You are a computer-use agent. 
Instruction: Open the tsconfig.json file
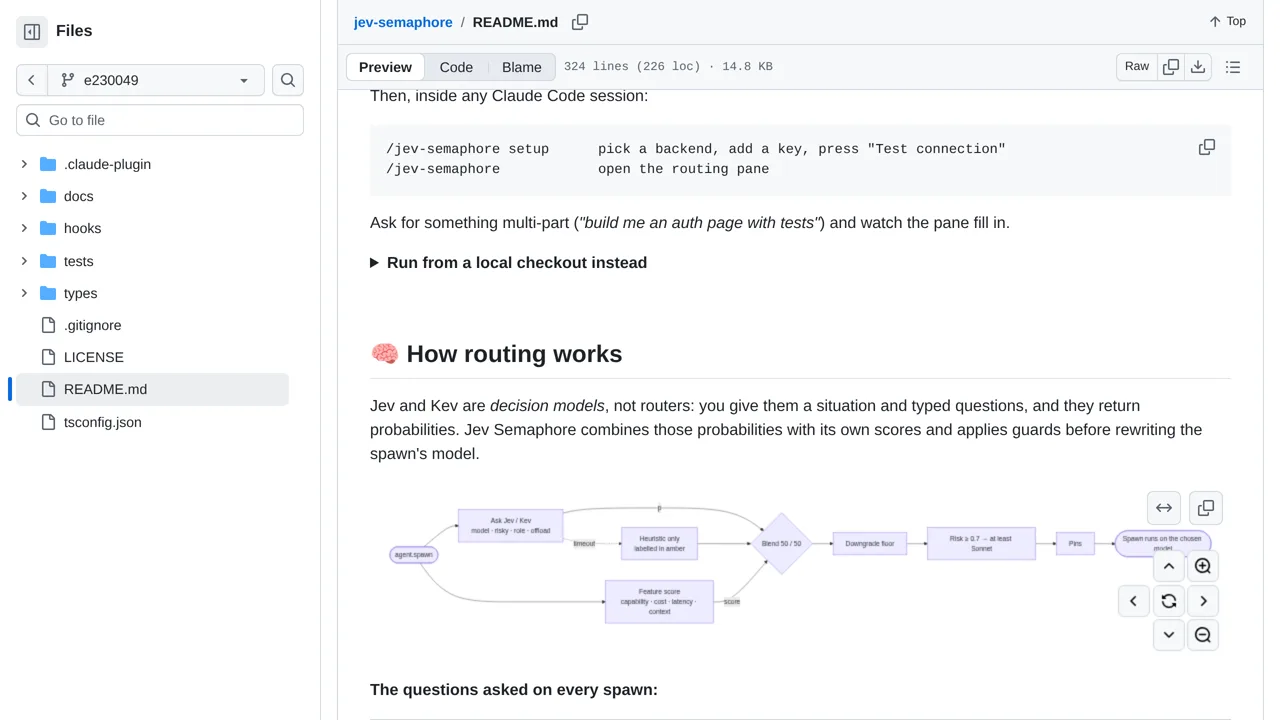pyautogui.click(x=102, y=422)
